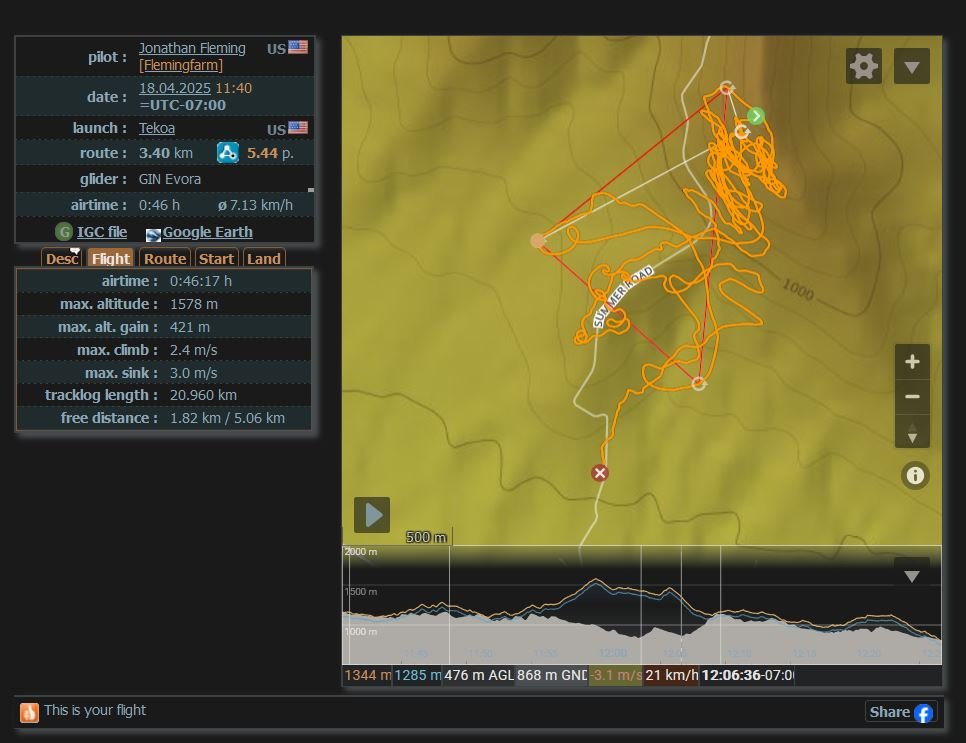Open pilot profile Jonathan Fleming
966x743 pixels.
[x=192, y=48]
